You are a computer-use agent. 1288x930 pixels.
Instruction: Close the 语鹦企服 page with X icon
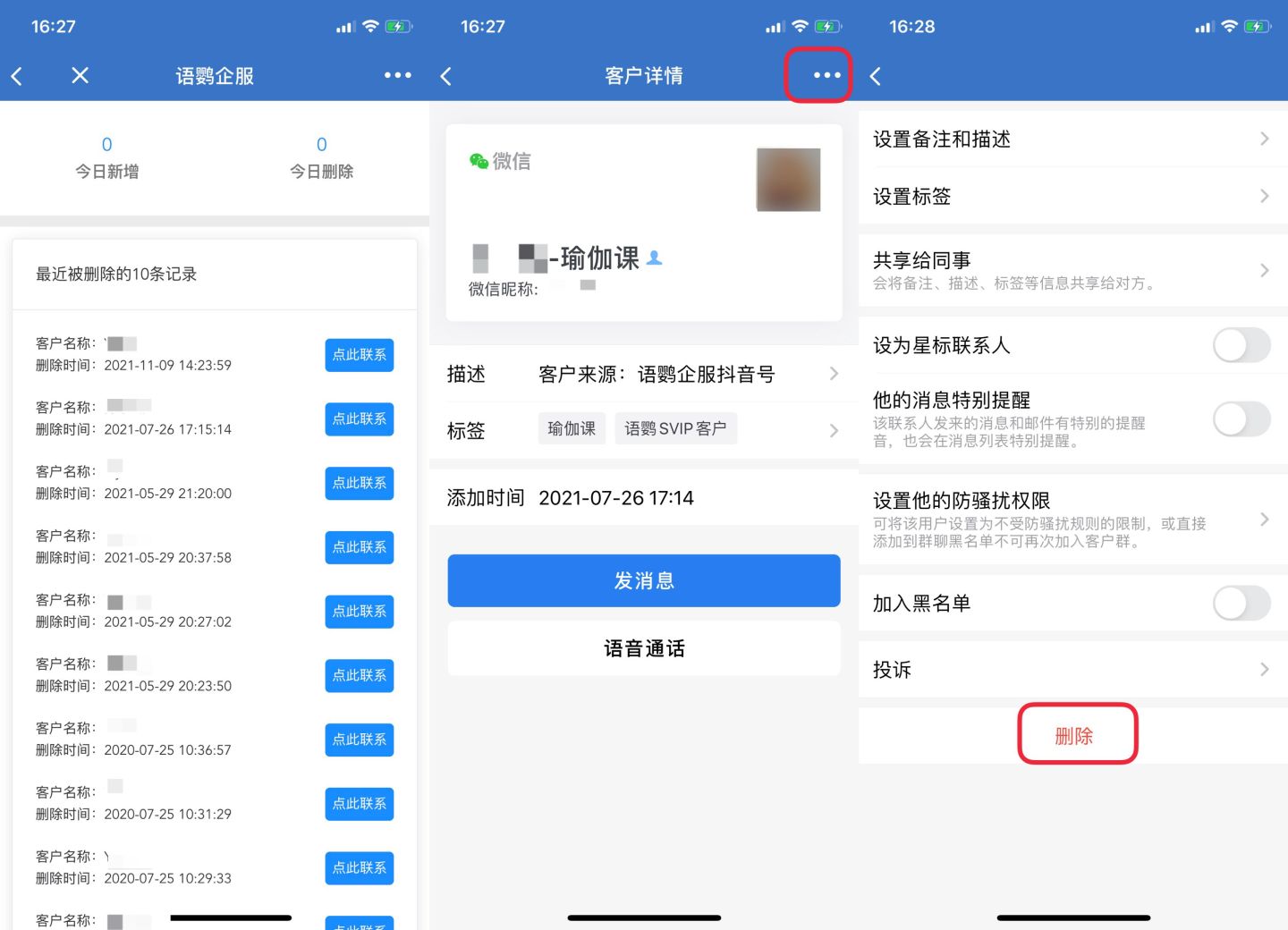80,76
